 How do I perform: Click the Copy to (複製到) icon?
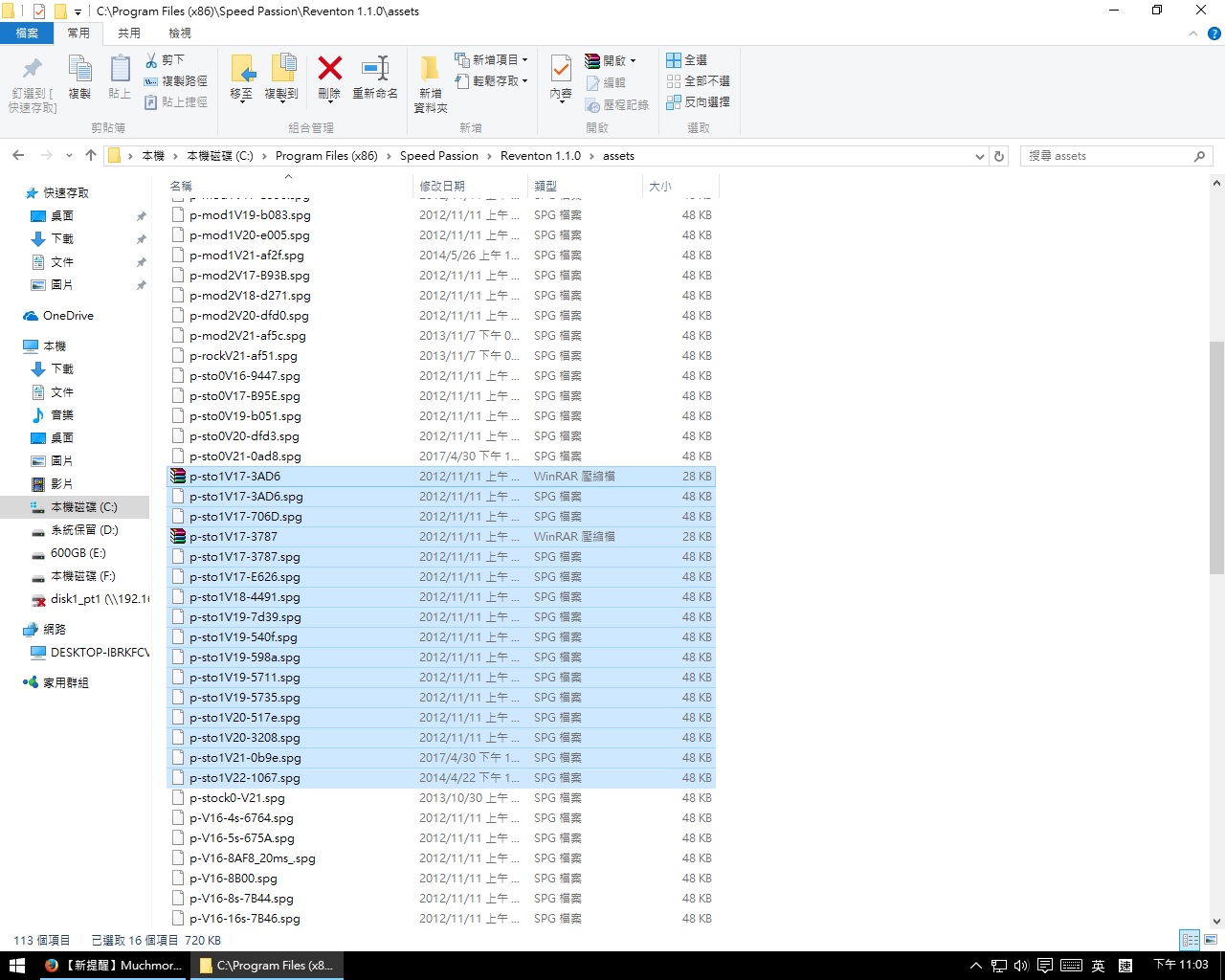point(282,69)
